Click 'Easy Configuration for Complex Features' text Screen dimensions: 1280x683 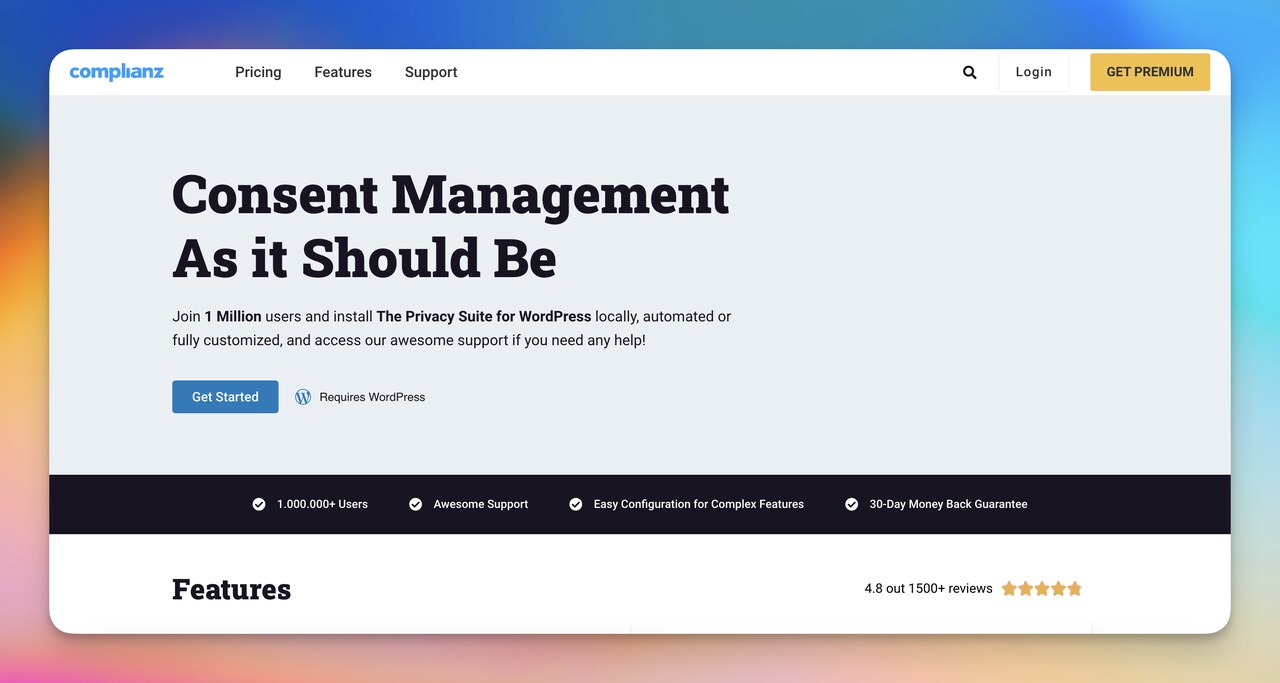tap(699, 504)
